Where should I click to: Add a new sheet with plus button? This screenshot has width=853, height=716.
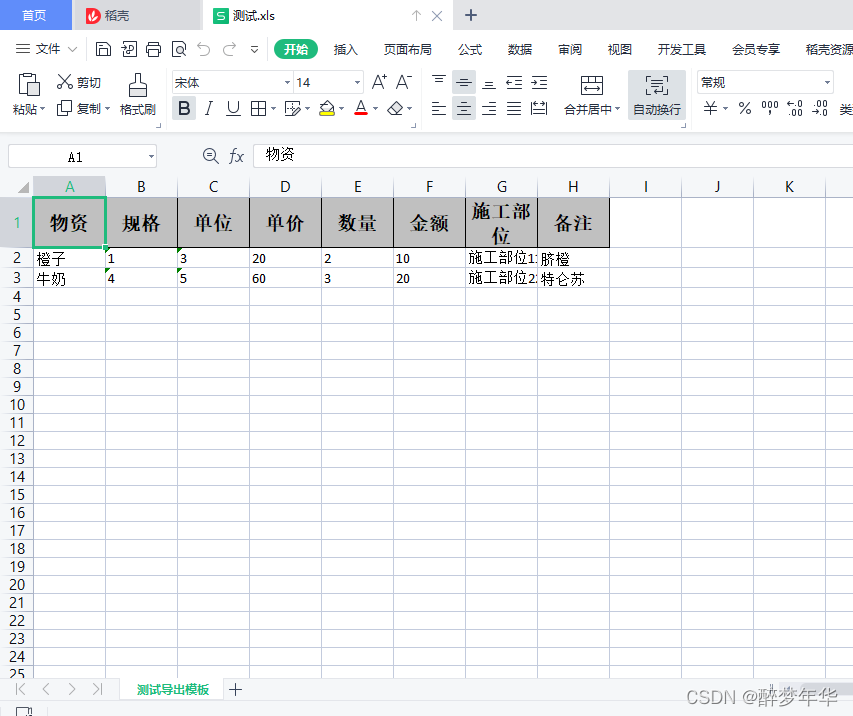pos(236,690)
